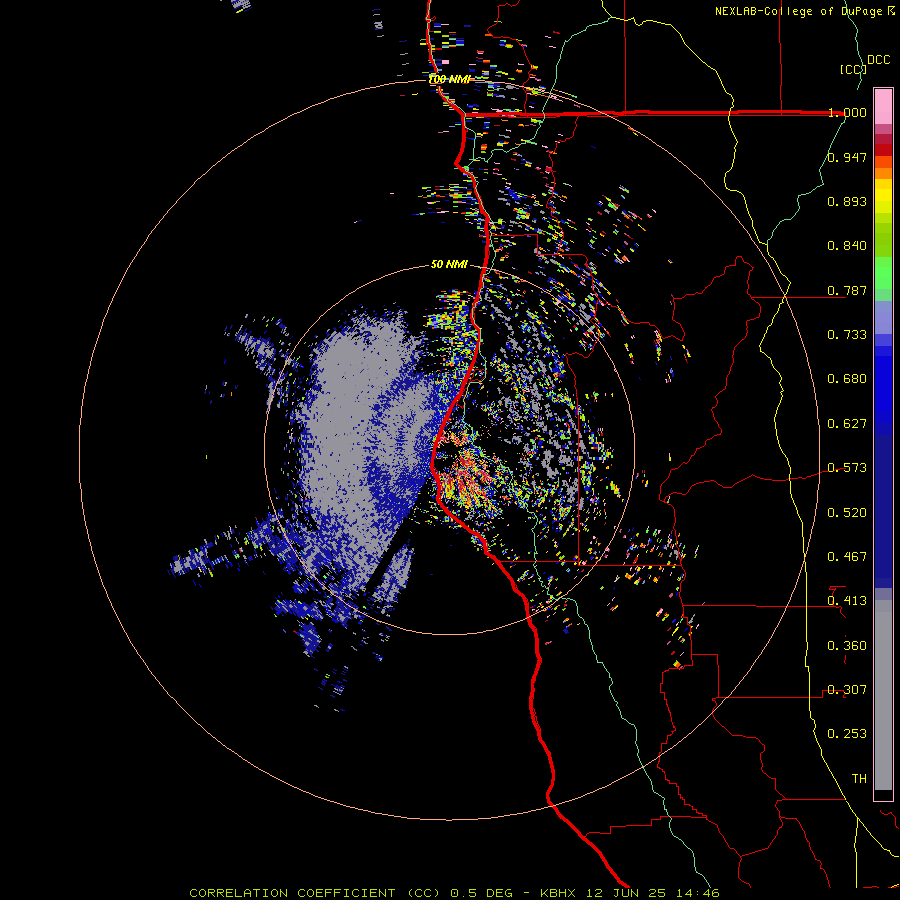The height and width of the screenshot is (900, 900).
Task: Click the 0.947 scale value
Action: coord(847,157)
